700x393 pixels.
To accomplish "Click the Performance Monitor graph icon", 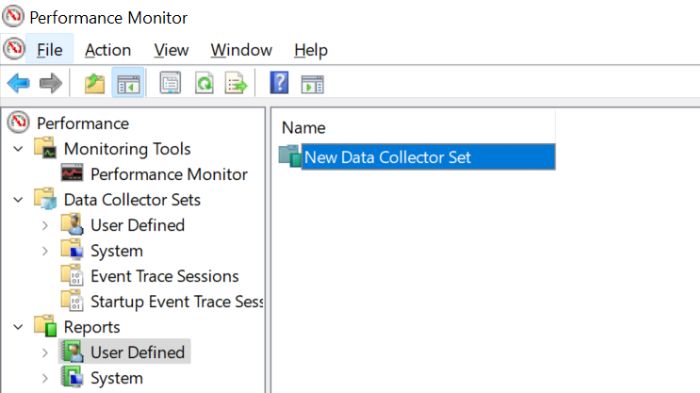I will 72,173.
